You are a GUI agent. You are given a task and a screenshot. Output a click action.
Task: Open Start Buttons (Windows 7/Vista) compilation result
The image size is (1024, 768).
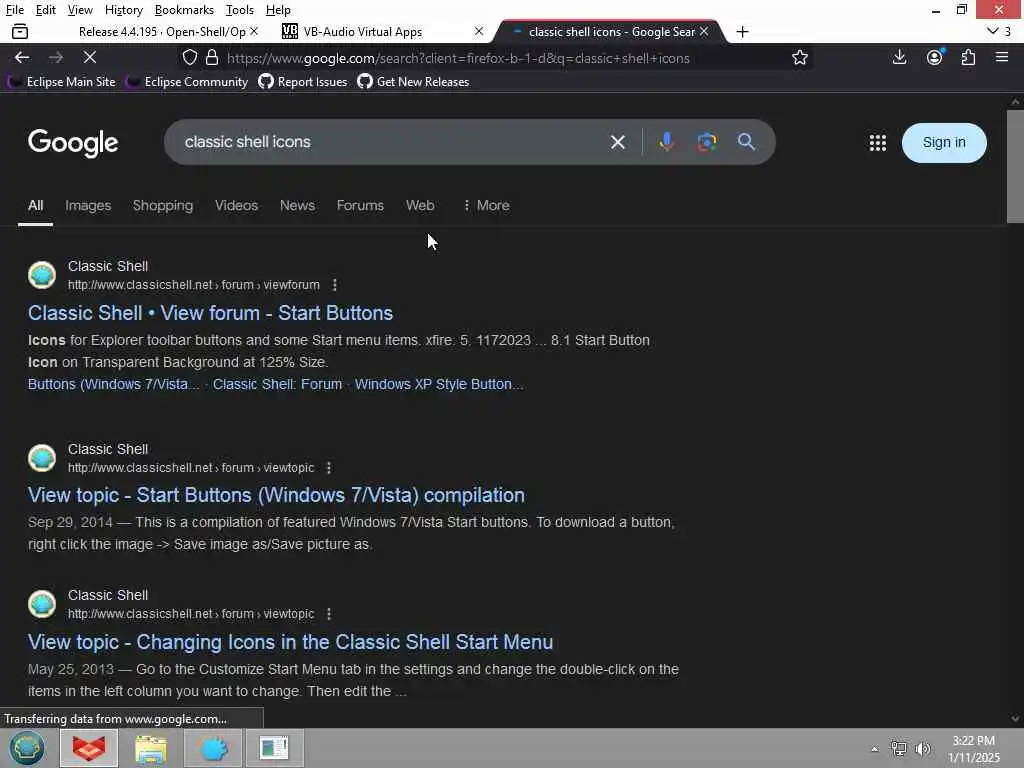[276, 495]
